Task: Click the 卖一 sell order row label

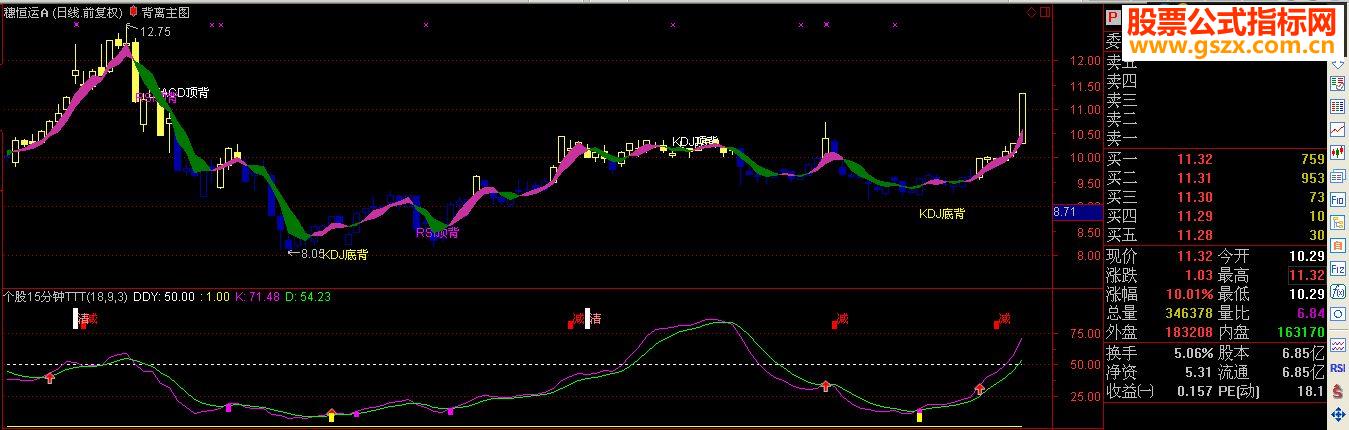Action: (1121, 138)
